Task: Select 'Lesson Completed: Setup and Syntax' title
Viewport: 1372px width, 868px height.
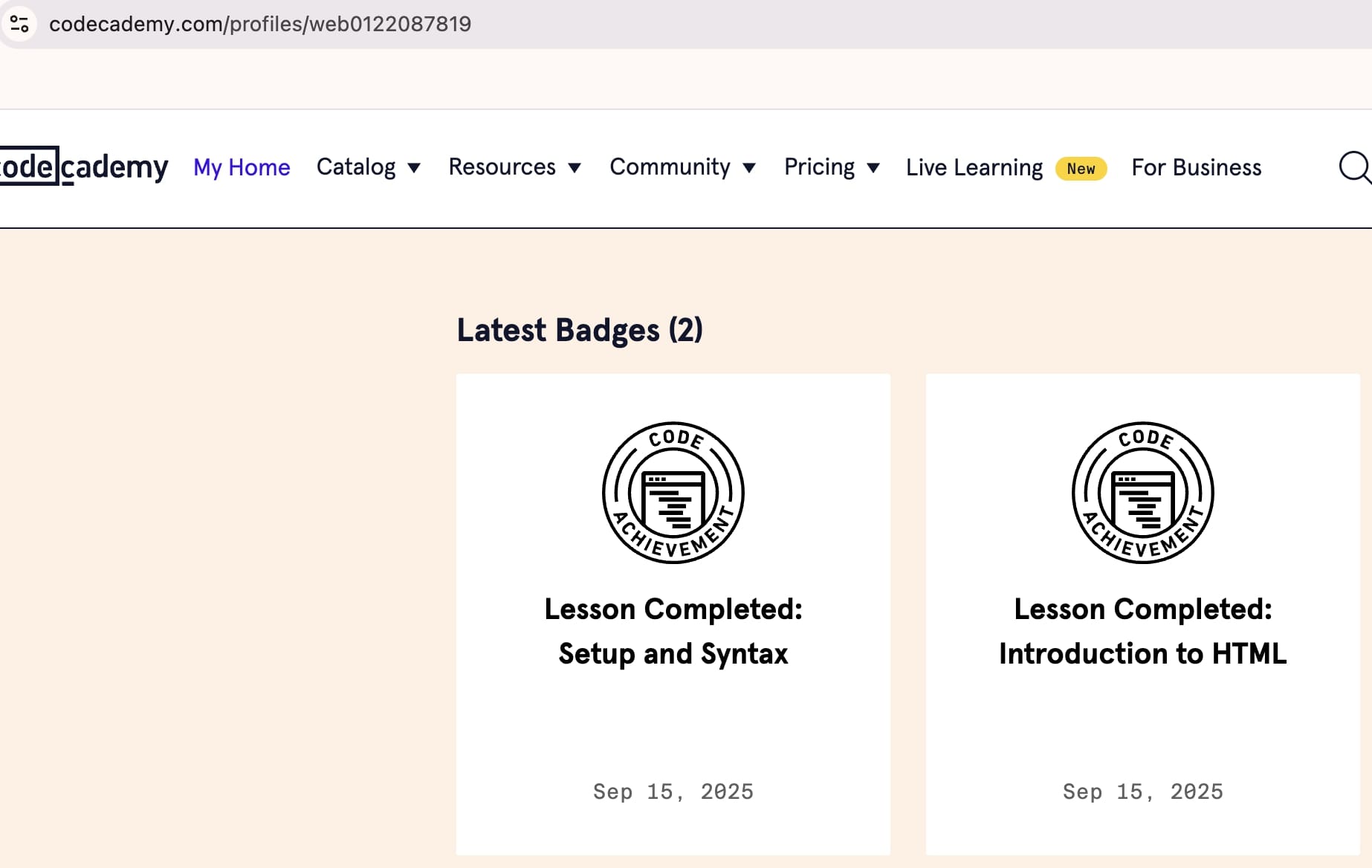Action: coord(673,631)
